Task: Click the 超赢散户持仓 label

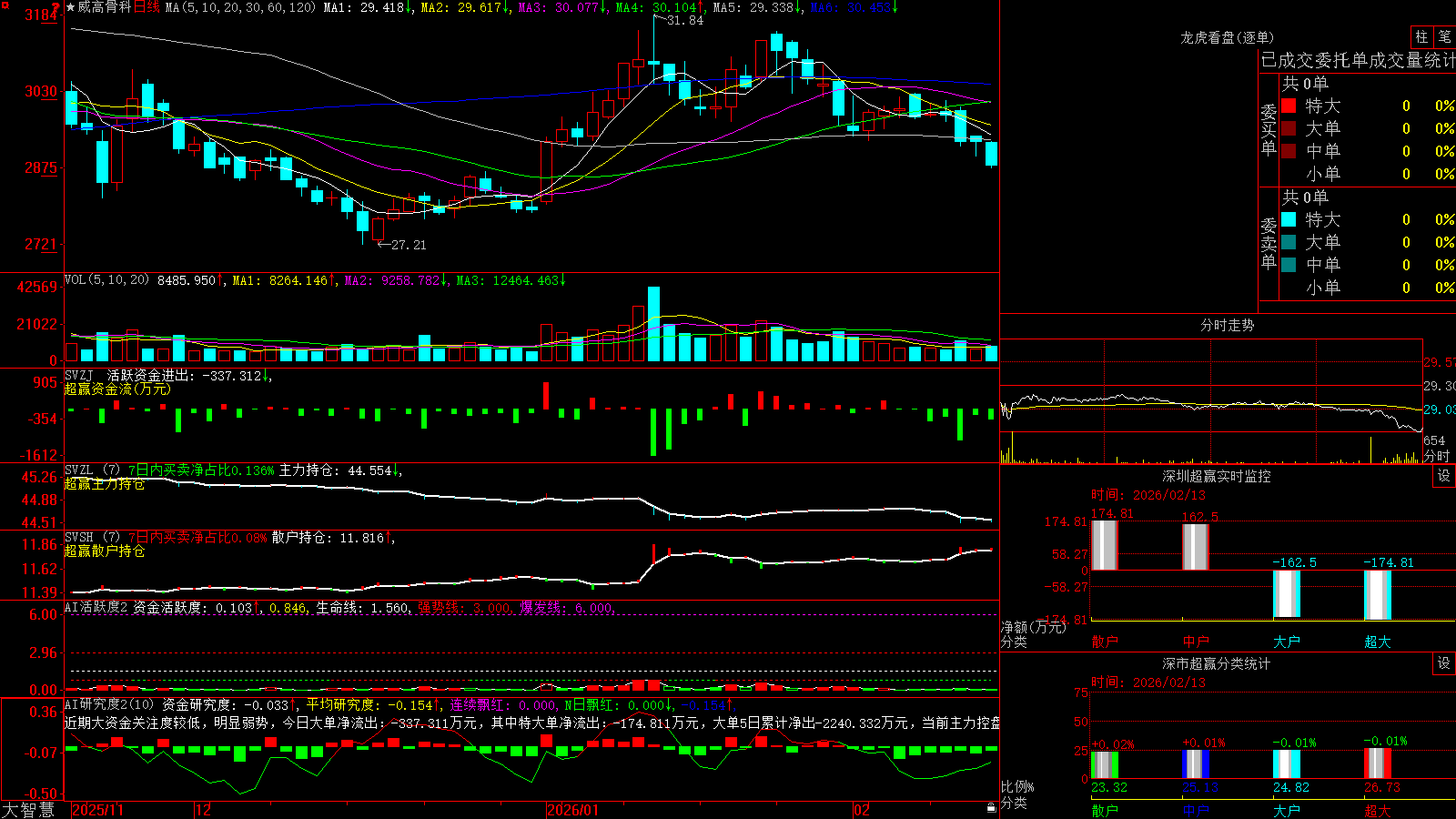Action: (x=105, y=551)
